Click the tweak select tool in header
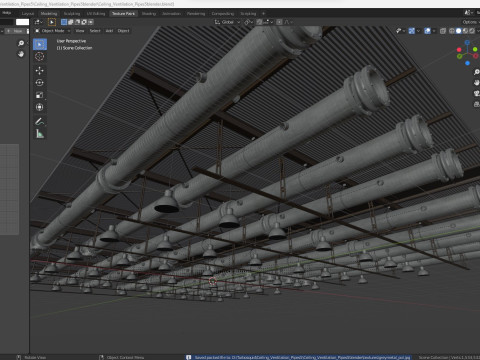Image resolution: width=480 pixels, height=360 pixels. click(52, 22)
